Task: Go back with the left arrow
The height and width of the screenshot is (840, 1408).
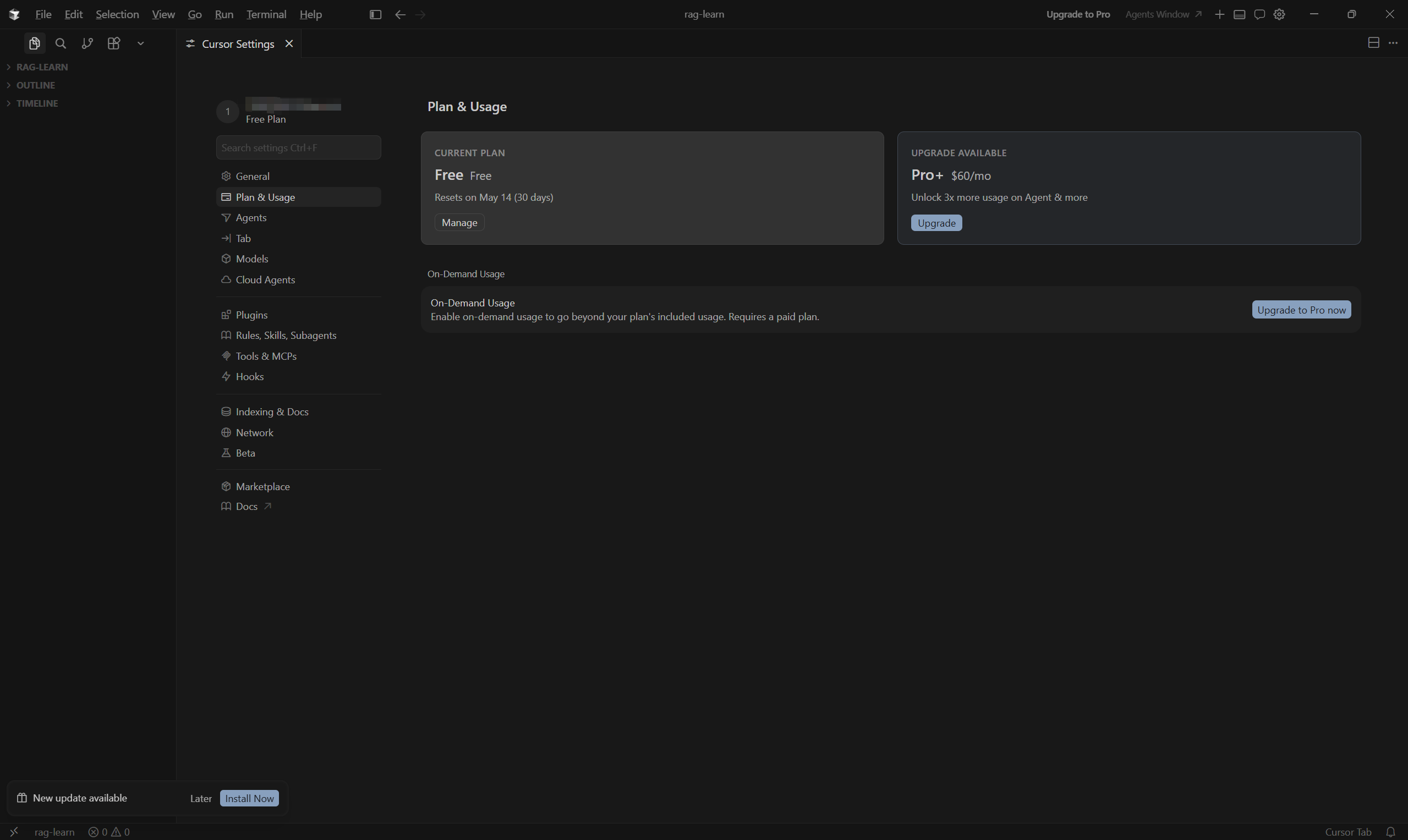Action: [x=400, y=15]
